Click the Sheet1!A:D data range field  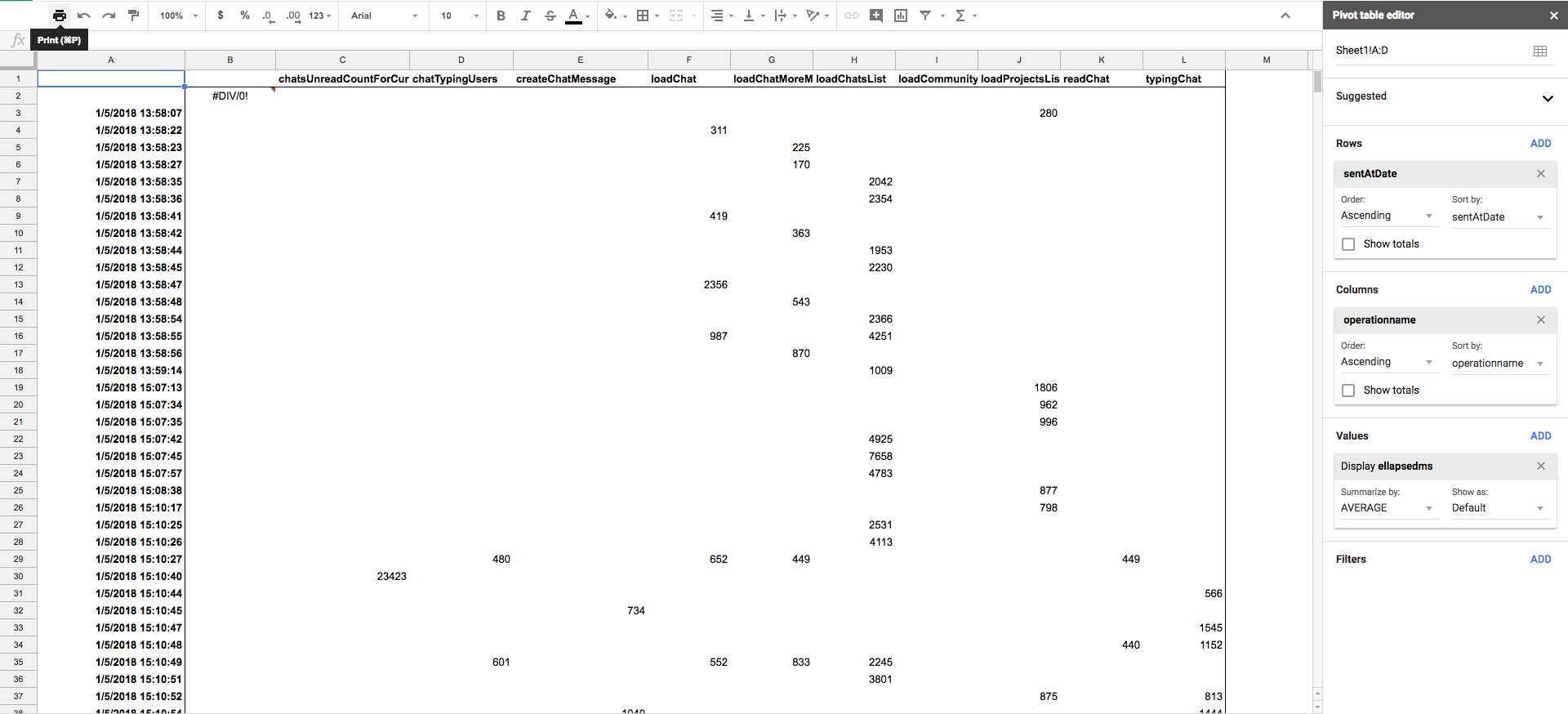pyautogui.click(x=1431, y=51)
